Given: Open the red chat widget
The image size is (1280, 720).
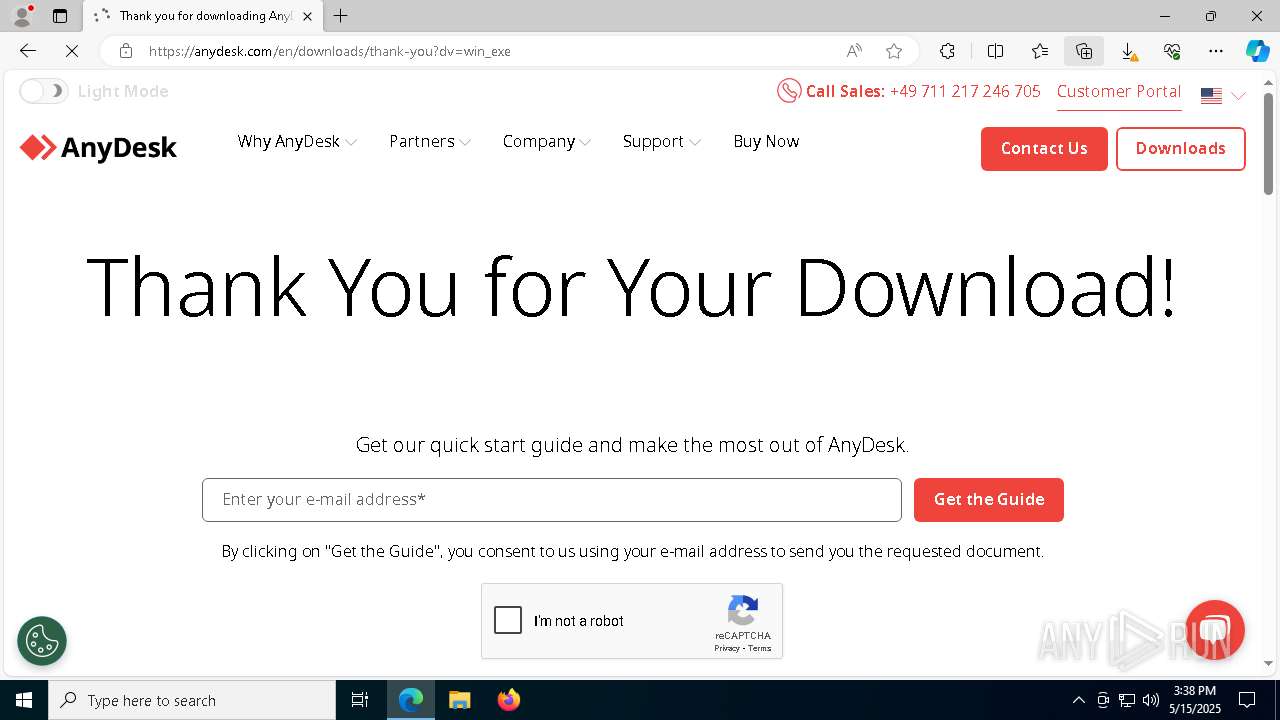Looking at the screenshot, I should (1214, 630).
